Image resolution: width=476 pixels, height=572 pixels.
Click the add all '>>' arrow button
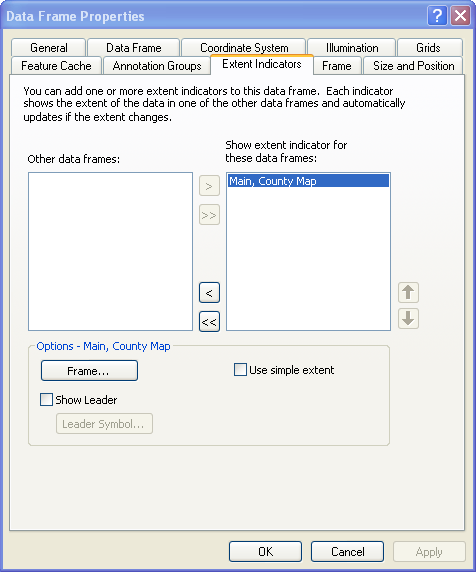[x=209, y=214]
